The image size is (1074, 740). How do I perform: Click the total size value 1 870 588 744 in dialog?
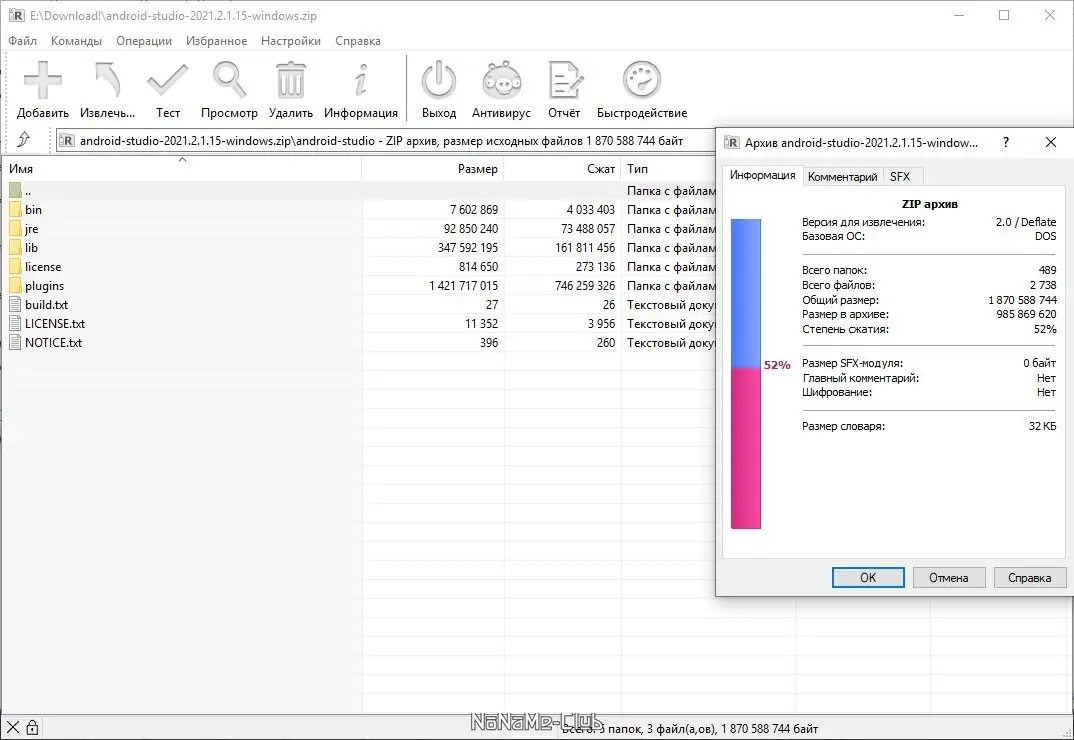tap(1022, 300)
